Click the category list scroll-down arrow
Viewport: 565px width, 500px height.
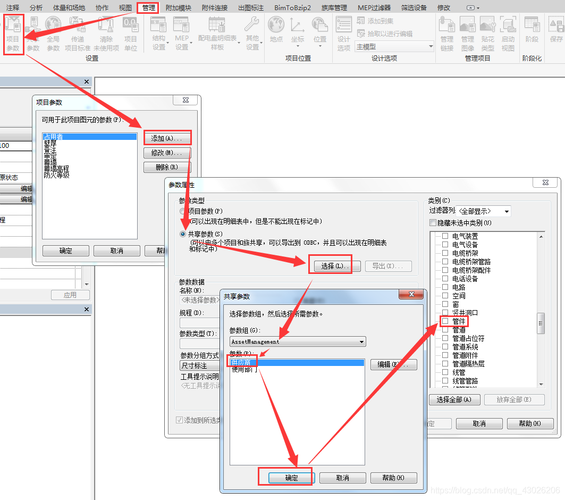pos(541,384)
